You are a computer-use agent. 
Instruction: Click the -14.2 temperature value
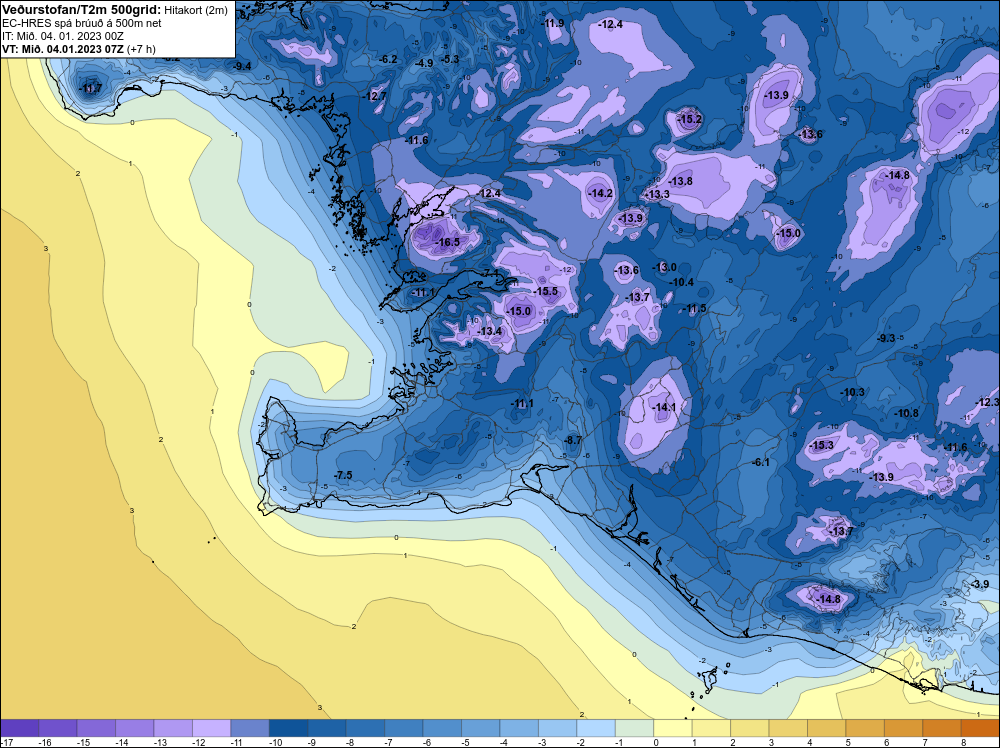coord(601,193)
